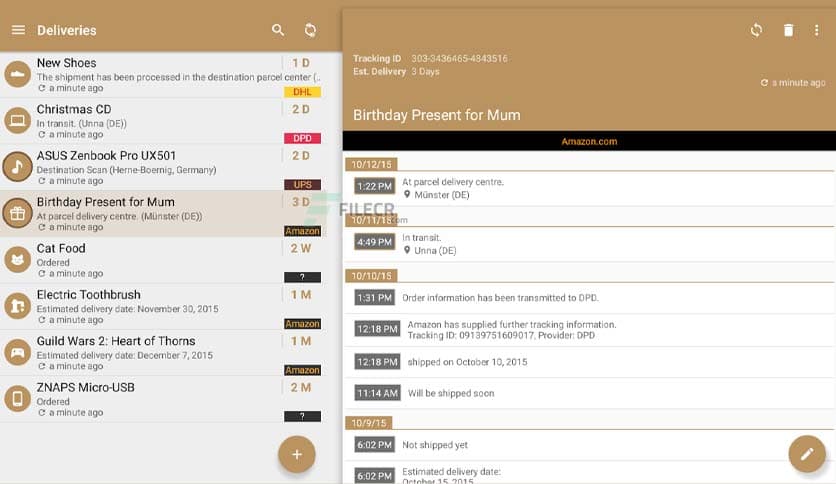Screen dimensions: 836x484
Task: Click the DHL provider badge
Action: (x=302, y=92)
